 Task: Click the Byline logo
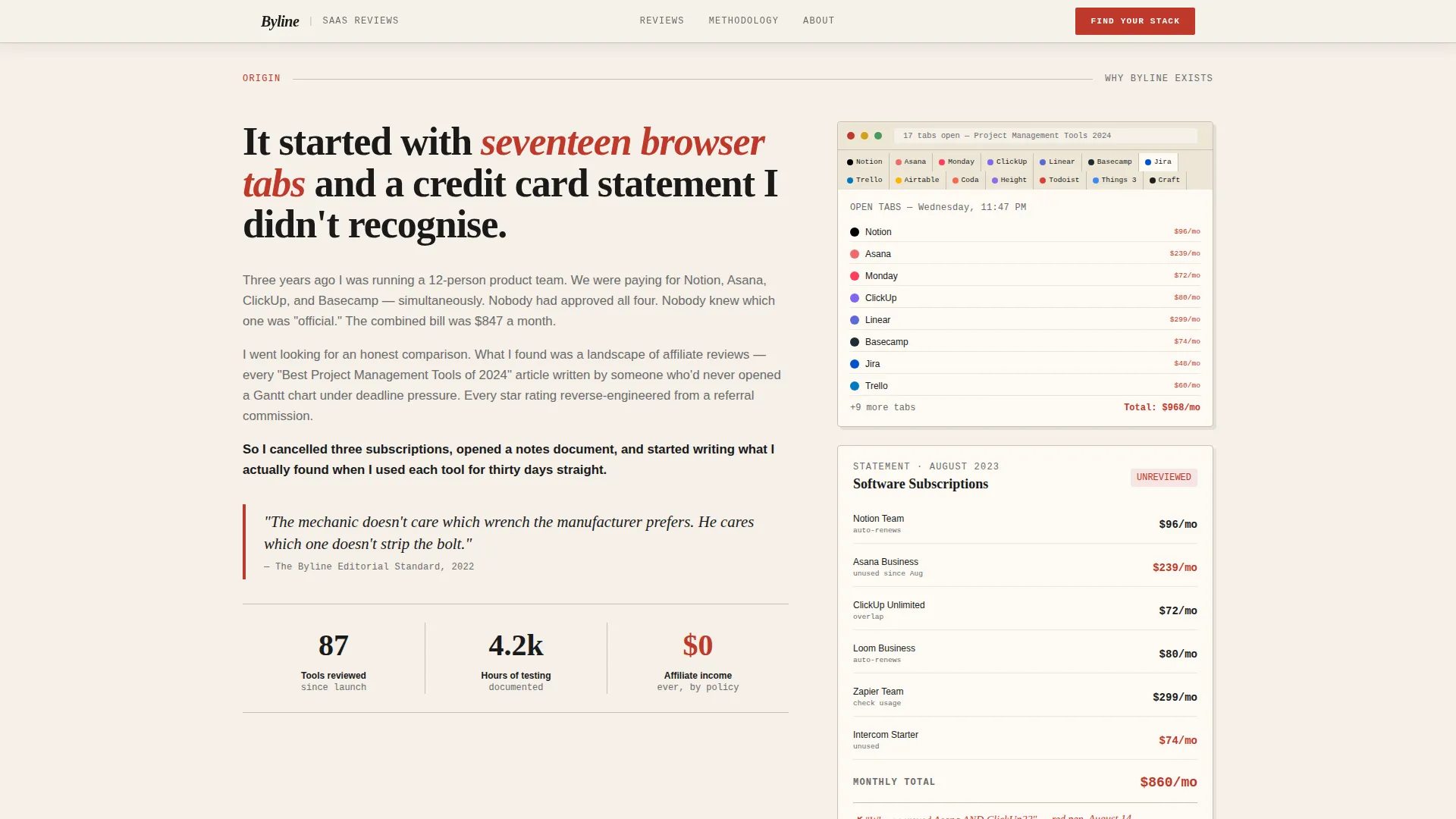(280, 21)
